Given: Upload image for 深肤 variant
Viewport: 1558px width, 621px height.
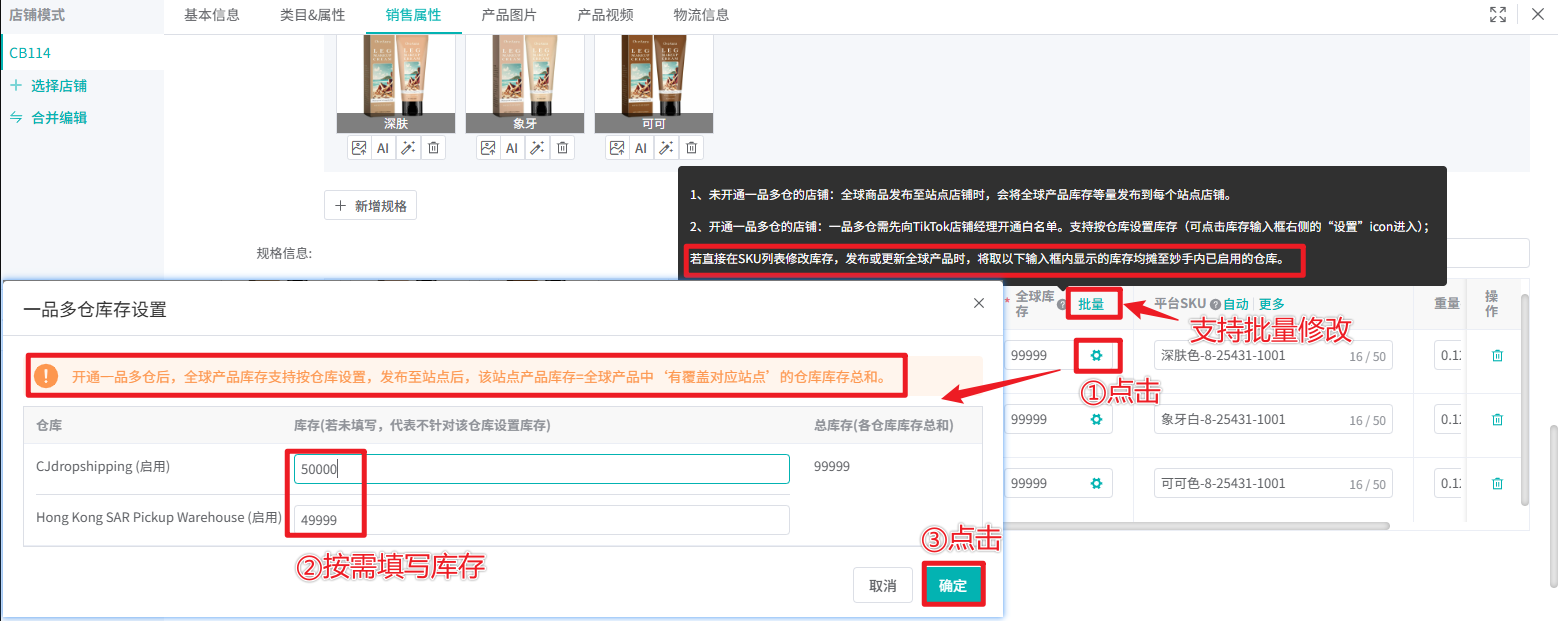Looking at the screenshot, I should tap(359, 148).
